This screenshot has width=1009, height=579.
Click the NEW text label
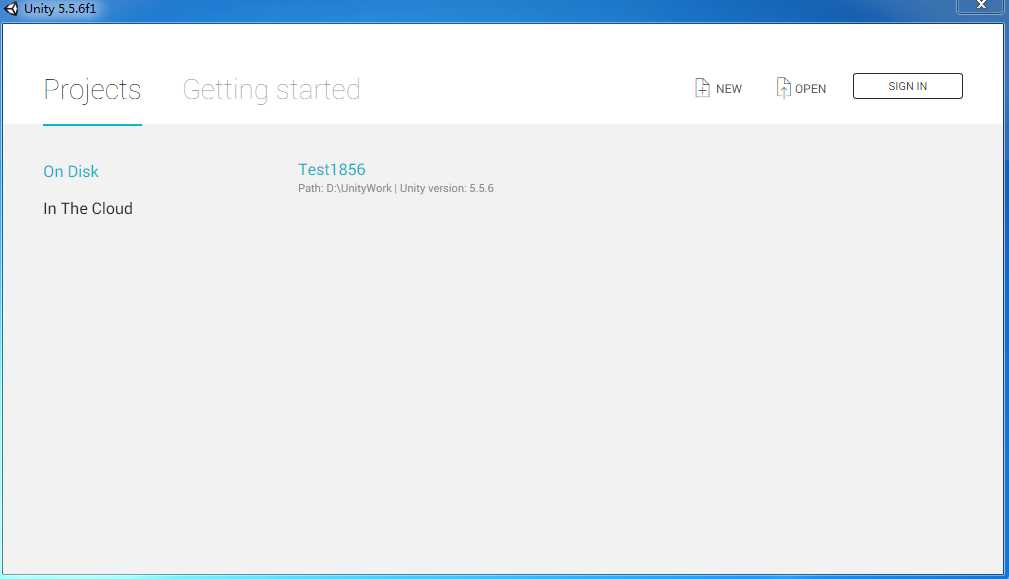(728, 89)
